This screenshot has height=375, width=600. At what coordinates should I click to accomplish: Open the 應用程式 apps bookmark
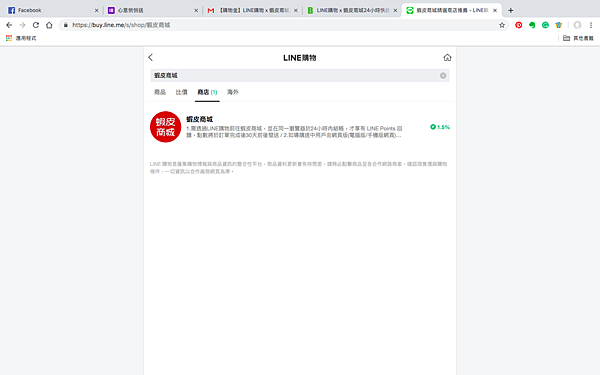click(x=21, y=38)
